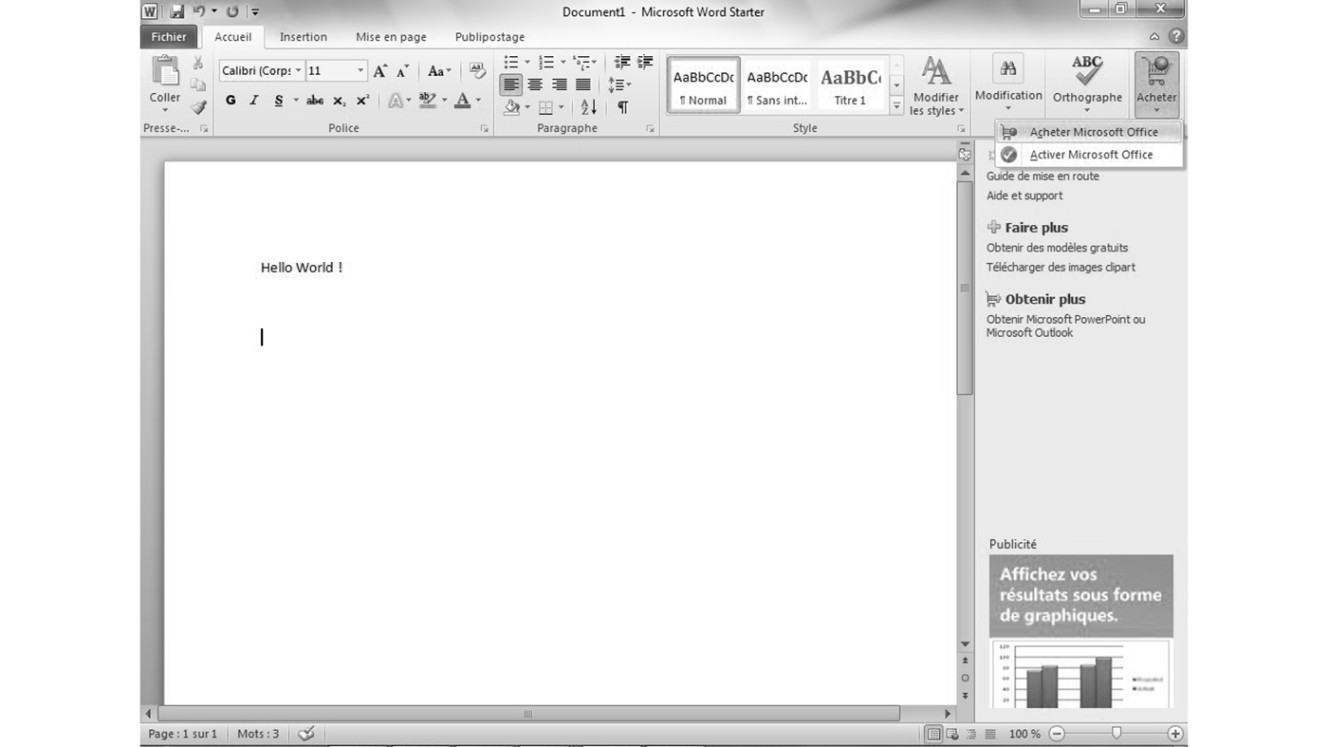
Task: Switch to the Mise en page tab
Action: click(391, 37)
